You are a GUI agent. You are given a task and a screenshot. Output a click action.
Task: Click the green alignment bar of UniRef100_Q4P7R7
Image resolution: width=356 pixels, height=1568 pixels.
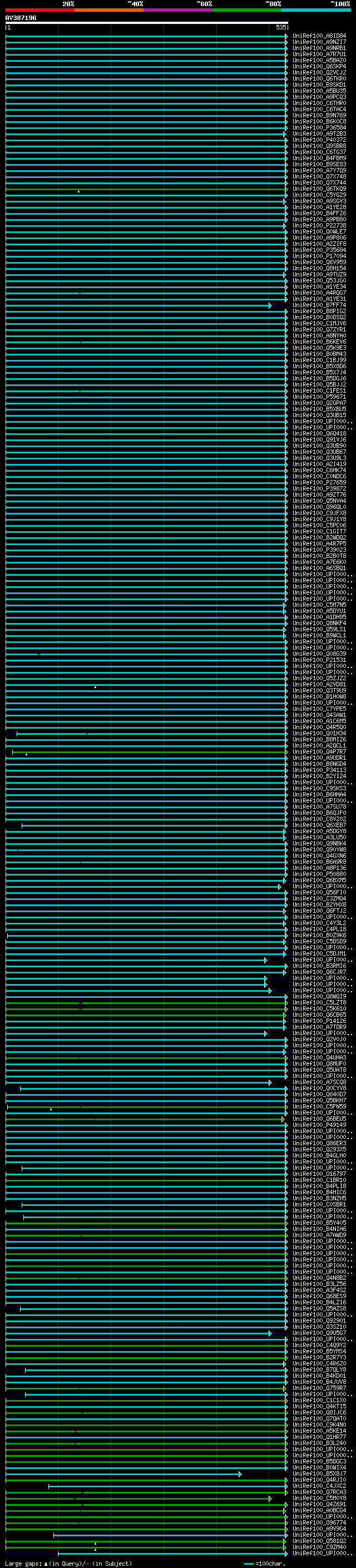coord(149,753)
